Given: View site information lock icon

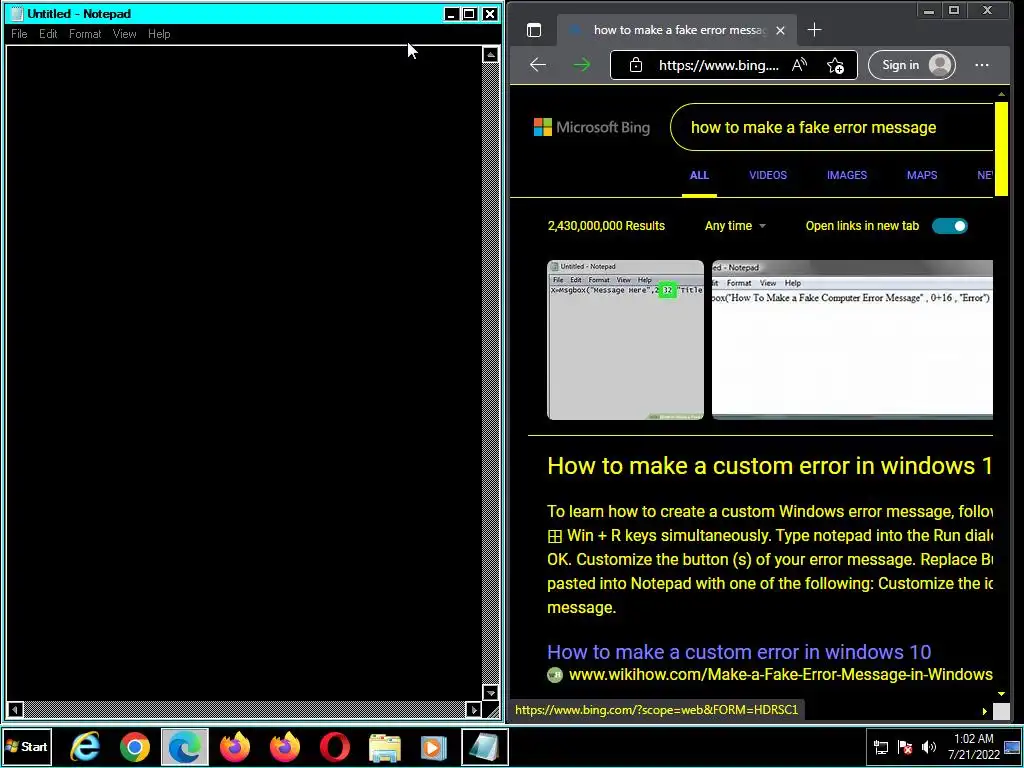Looking at the screenshot, I should click(635, 65).
